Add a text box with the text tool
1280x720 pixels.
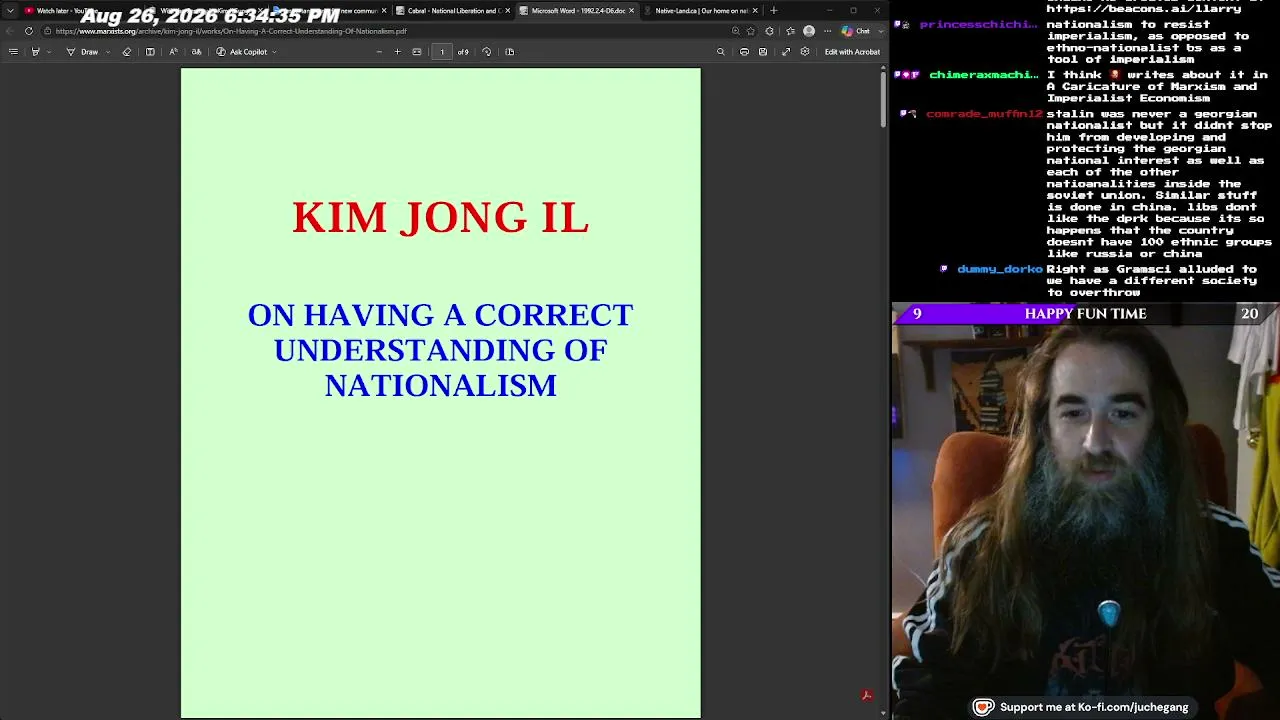tap(150, 52)
